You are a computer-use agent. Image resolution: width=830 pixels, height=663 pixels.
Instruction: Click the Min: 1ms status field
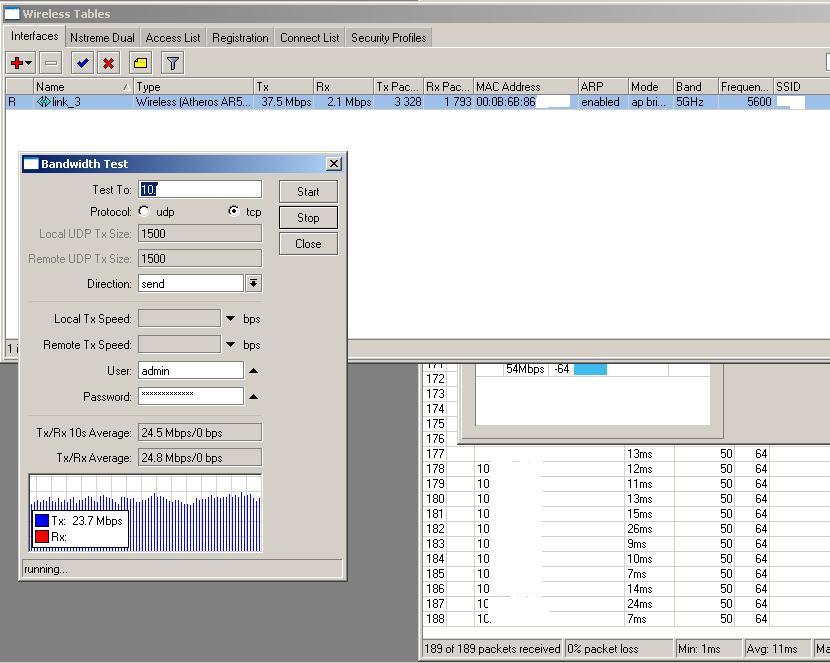tap(707, 649)
